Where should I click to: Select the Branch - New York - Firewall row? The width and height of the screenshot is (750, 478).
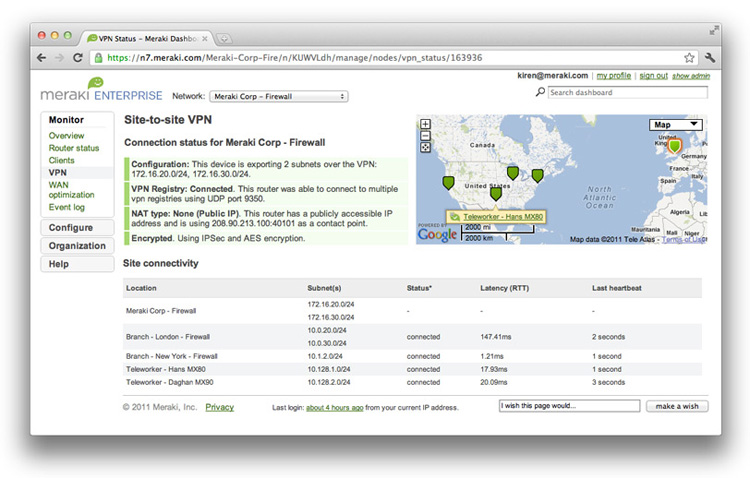[x=412, y=356]
